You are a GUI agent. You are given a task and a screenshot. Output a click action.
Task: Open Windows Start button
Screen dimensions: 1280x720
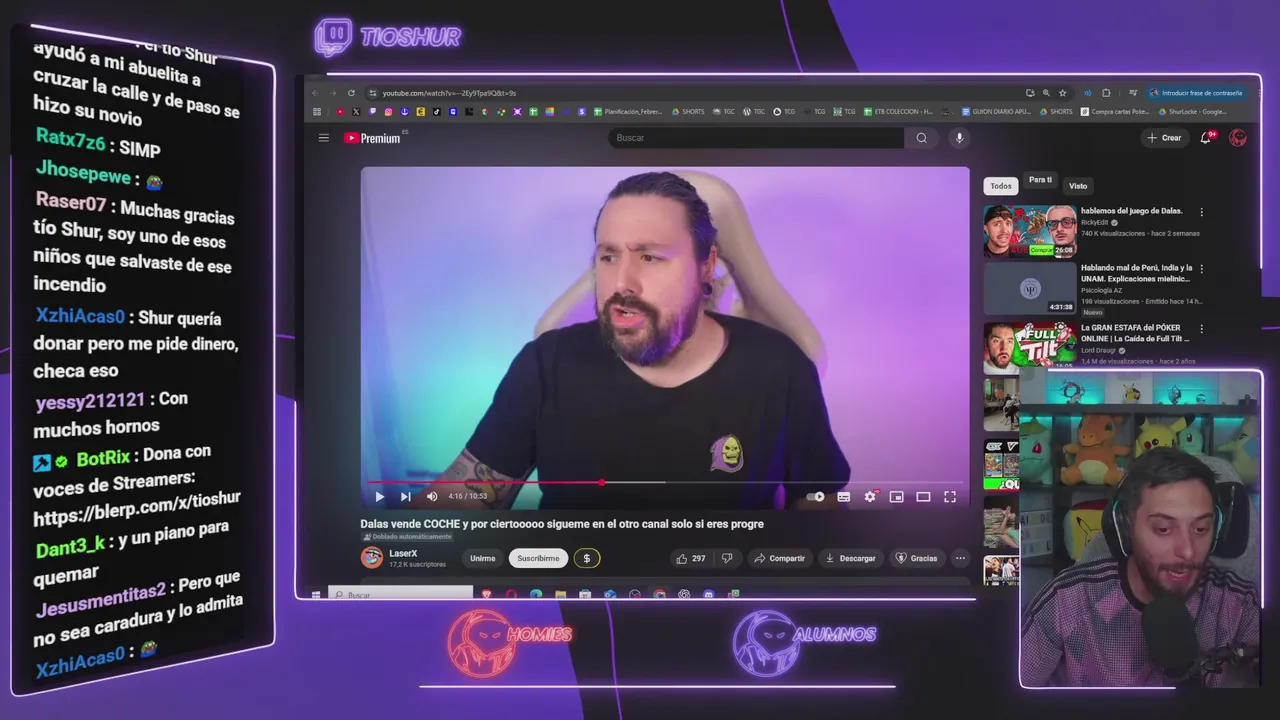pyautogui.click(x=316, y=595)
